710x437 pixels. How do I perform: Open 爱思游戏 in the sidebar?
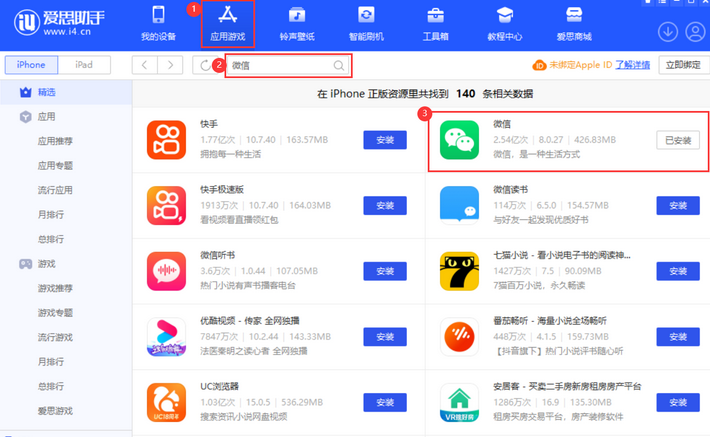(x=55, y=411)
